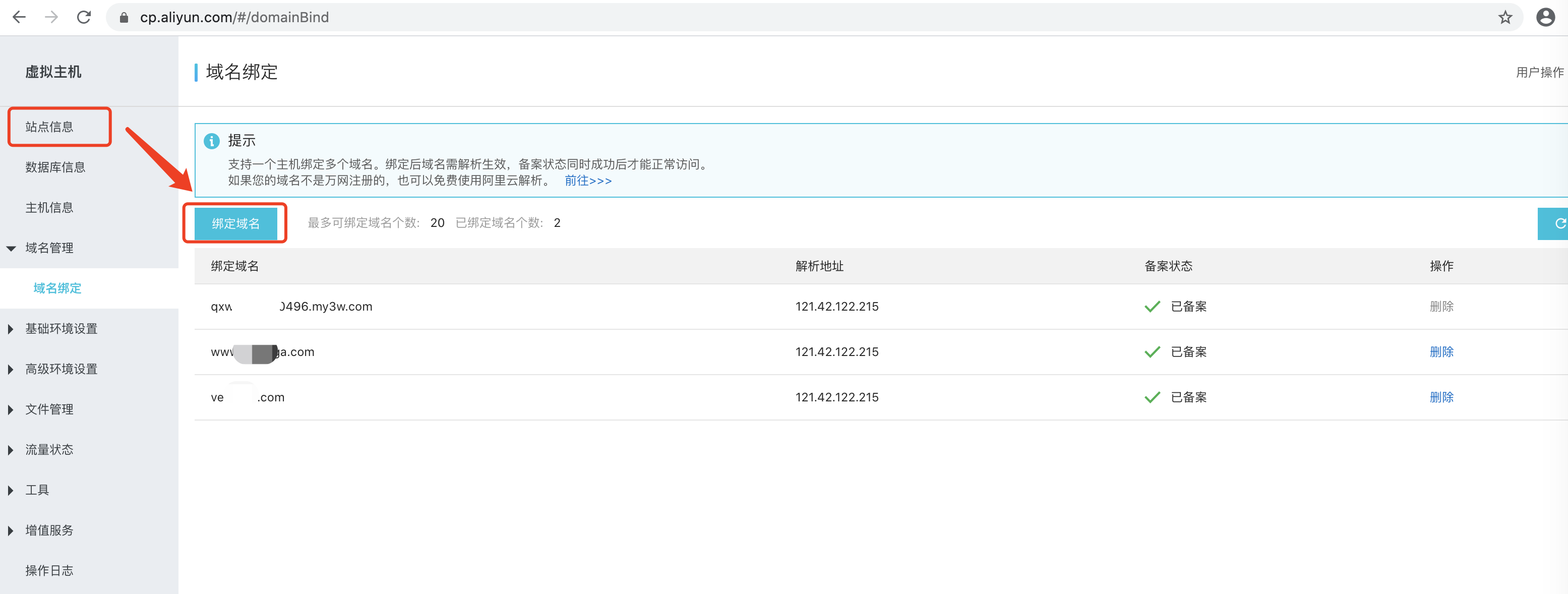The image size is (1568, 594).
Task: Expand the 基础环境设置 section
Action: [x=61, y=329]
